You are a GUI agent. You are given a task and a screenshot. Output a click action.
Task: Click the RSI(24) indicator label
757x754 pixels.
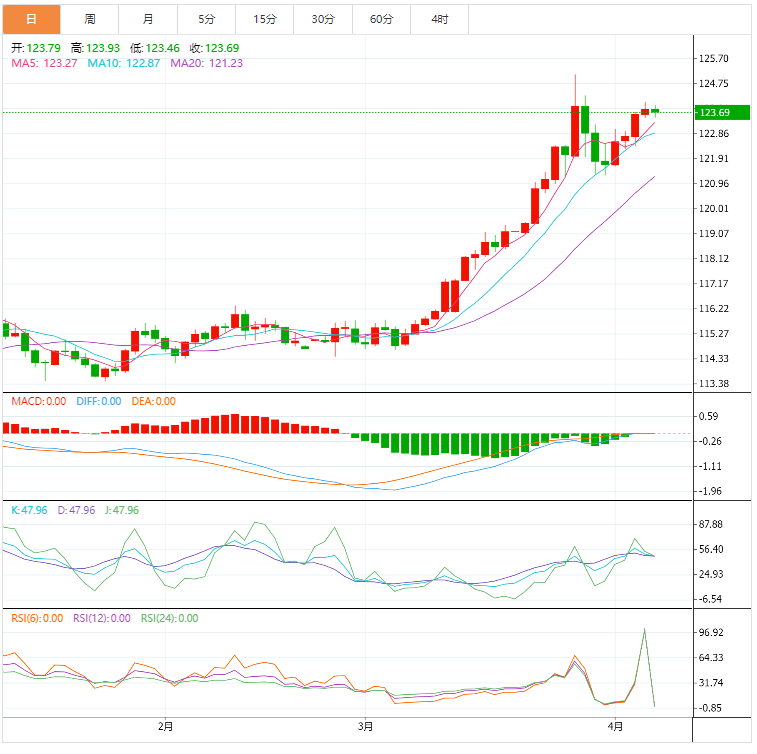169,618
